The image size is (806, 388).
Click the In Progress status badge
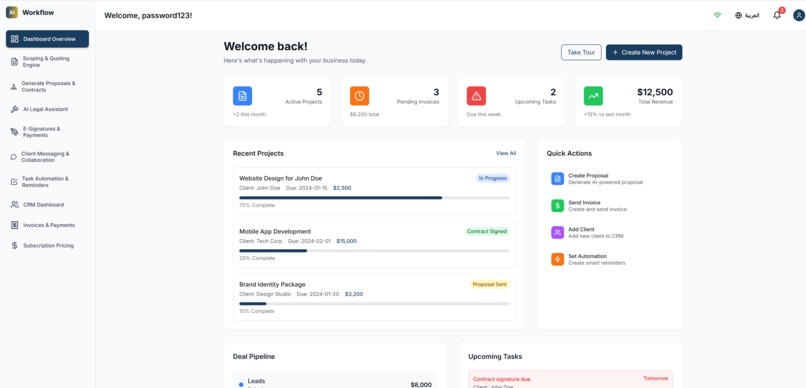click(x=492, y=178)
